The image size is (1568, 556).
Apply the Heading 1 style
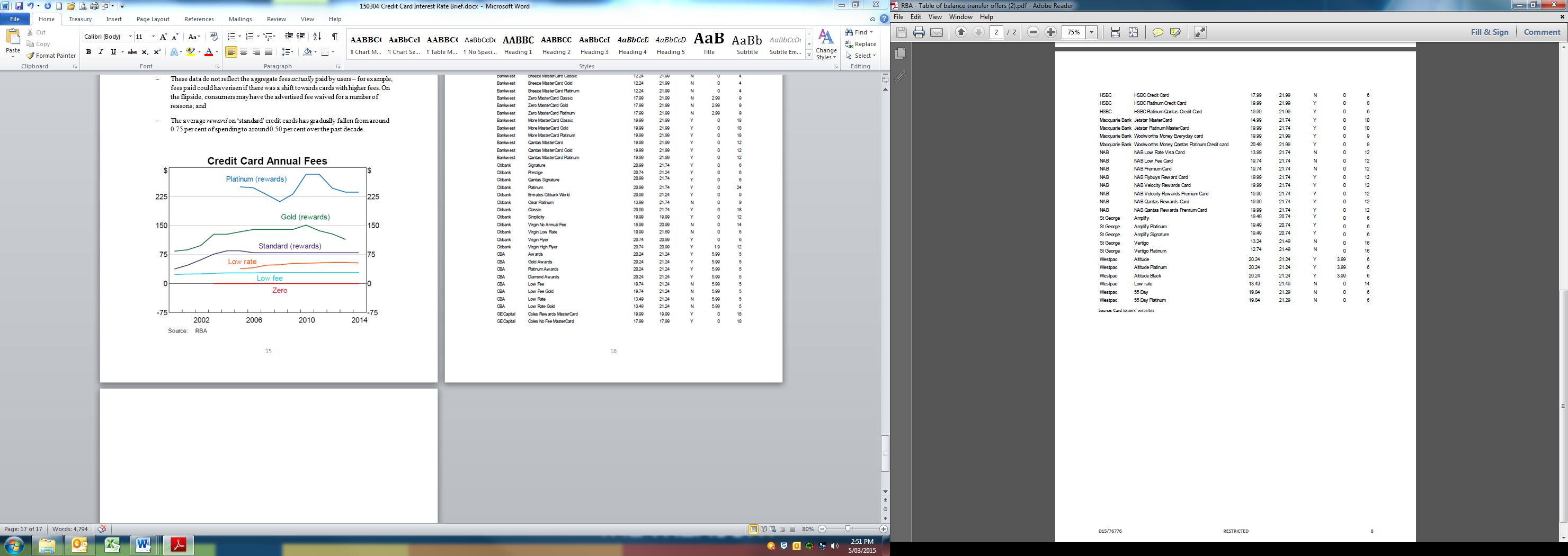click(518, 44)
